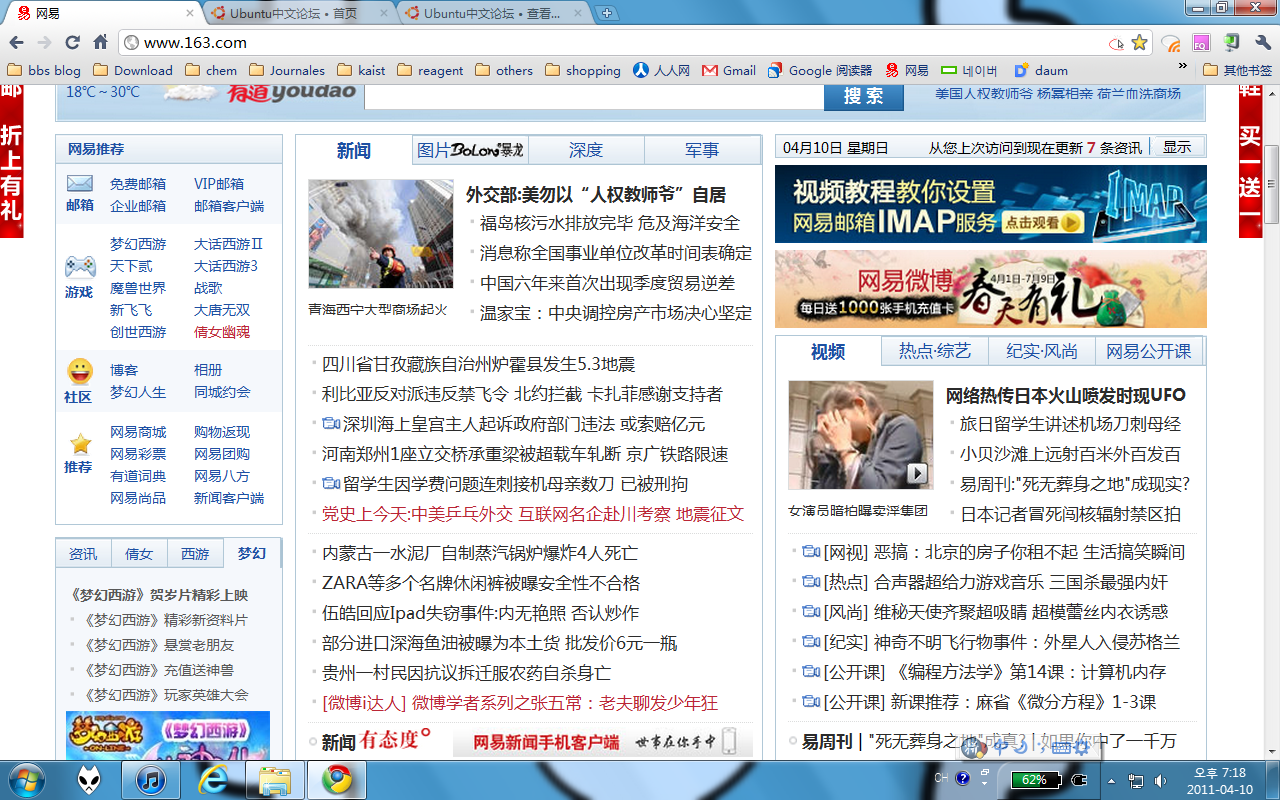
Task: Click the pink FQ extension icon
Action: click(x=1201, y=43)
